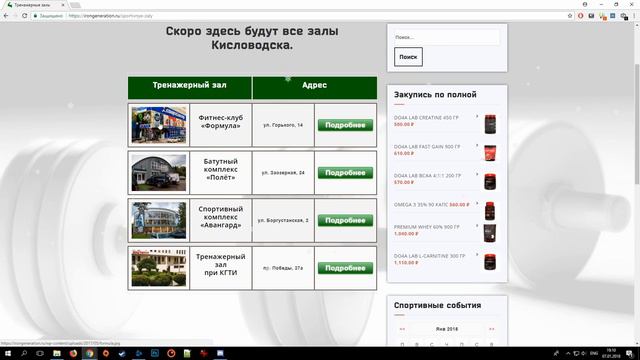Screen dimensions: 640x360
Task: Click the site search input field
Action: [x=447, y=37]
